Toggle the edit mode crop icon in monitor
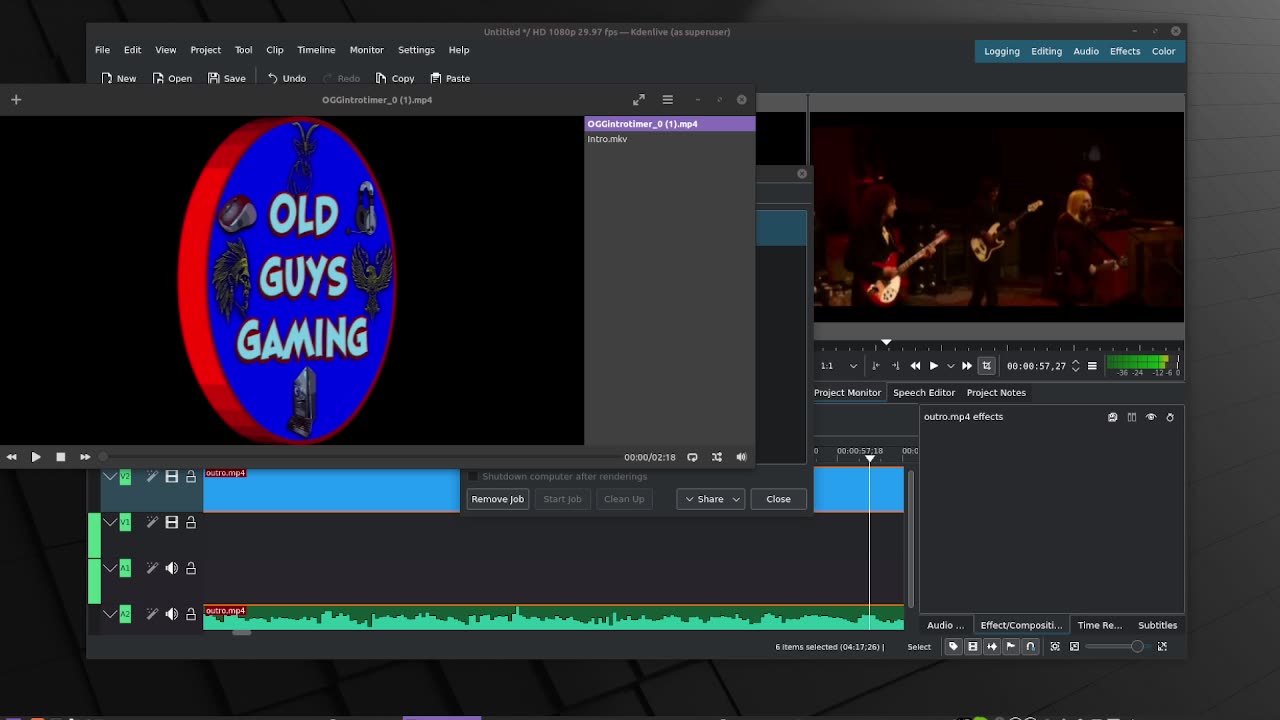Viewport: 1280px width, 720px height. pyautogui.click(x=986, y=366)
